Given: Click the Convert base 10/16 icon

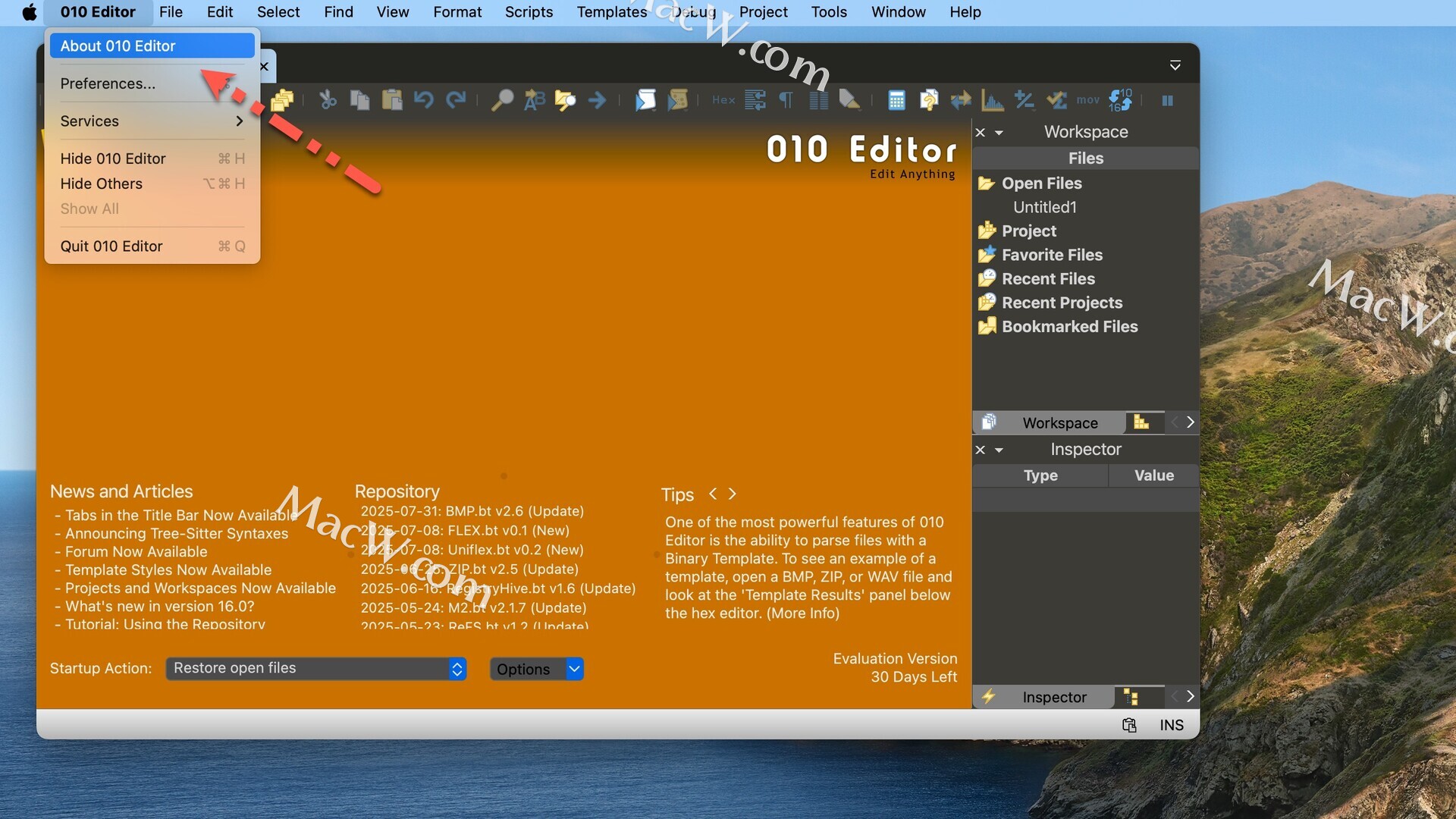Looking at the screenshot, I should pos(1120,100).
